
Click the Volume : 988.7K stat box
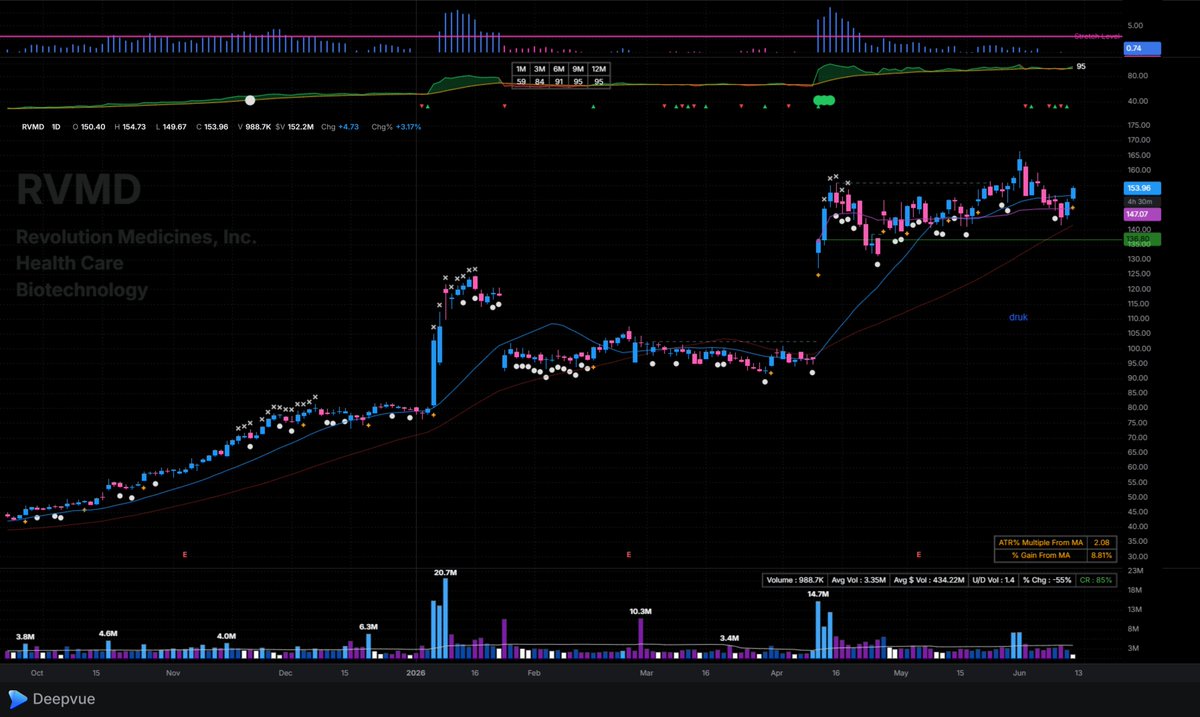[x=794, y=579]
